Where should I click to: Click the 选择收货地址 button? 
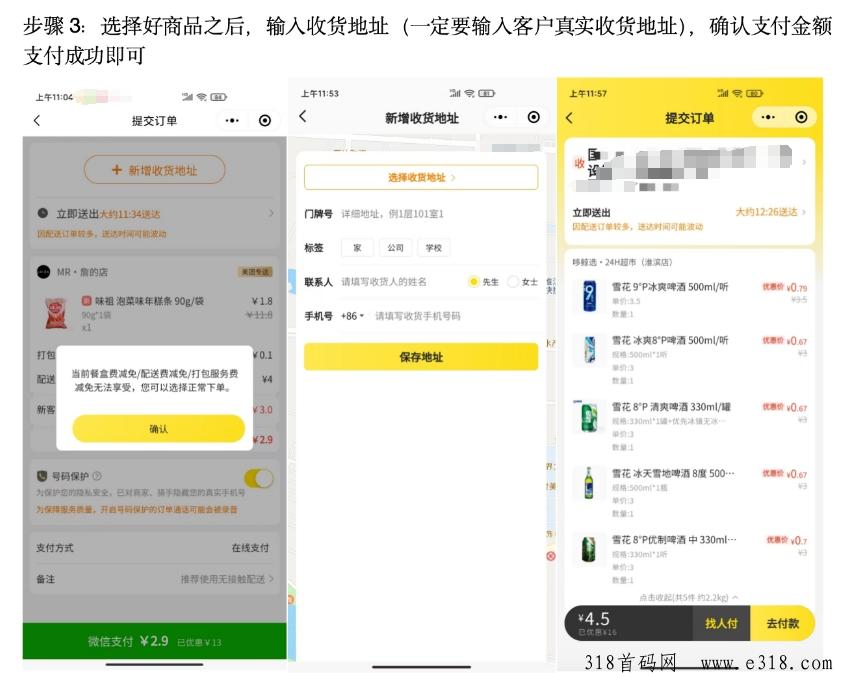pyautogui.click(x=421, y=177)
